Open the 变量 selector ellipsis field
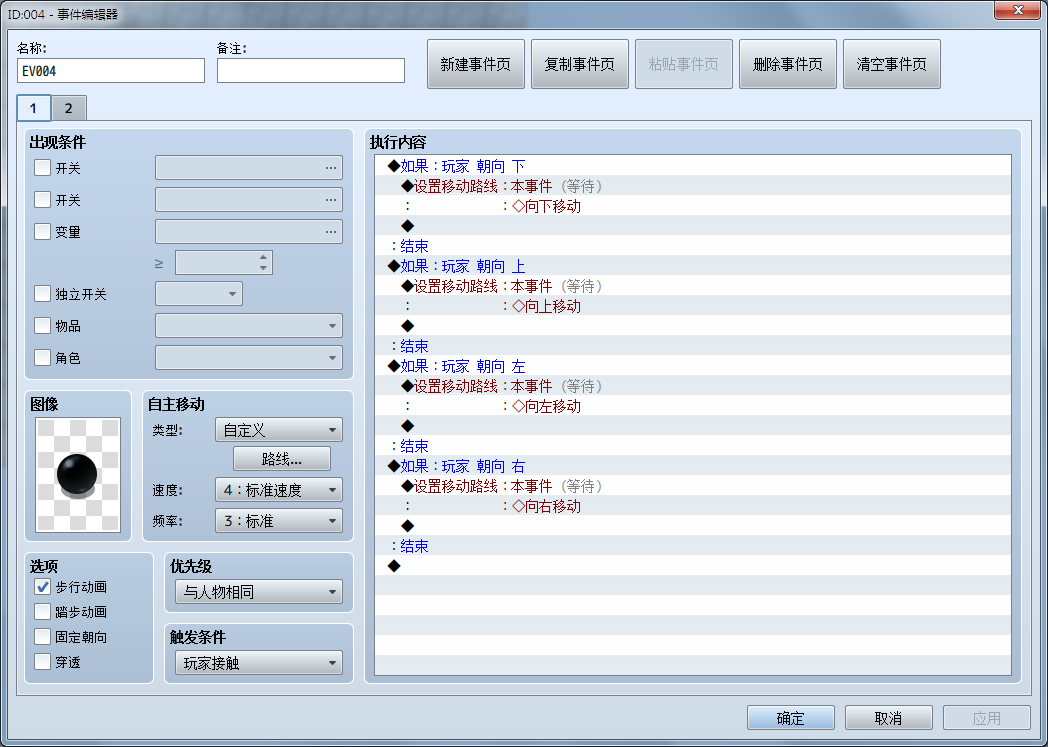This screenshot has height=747, width=1048. [249, 232]
